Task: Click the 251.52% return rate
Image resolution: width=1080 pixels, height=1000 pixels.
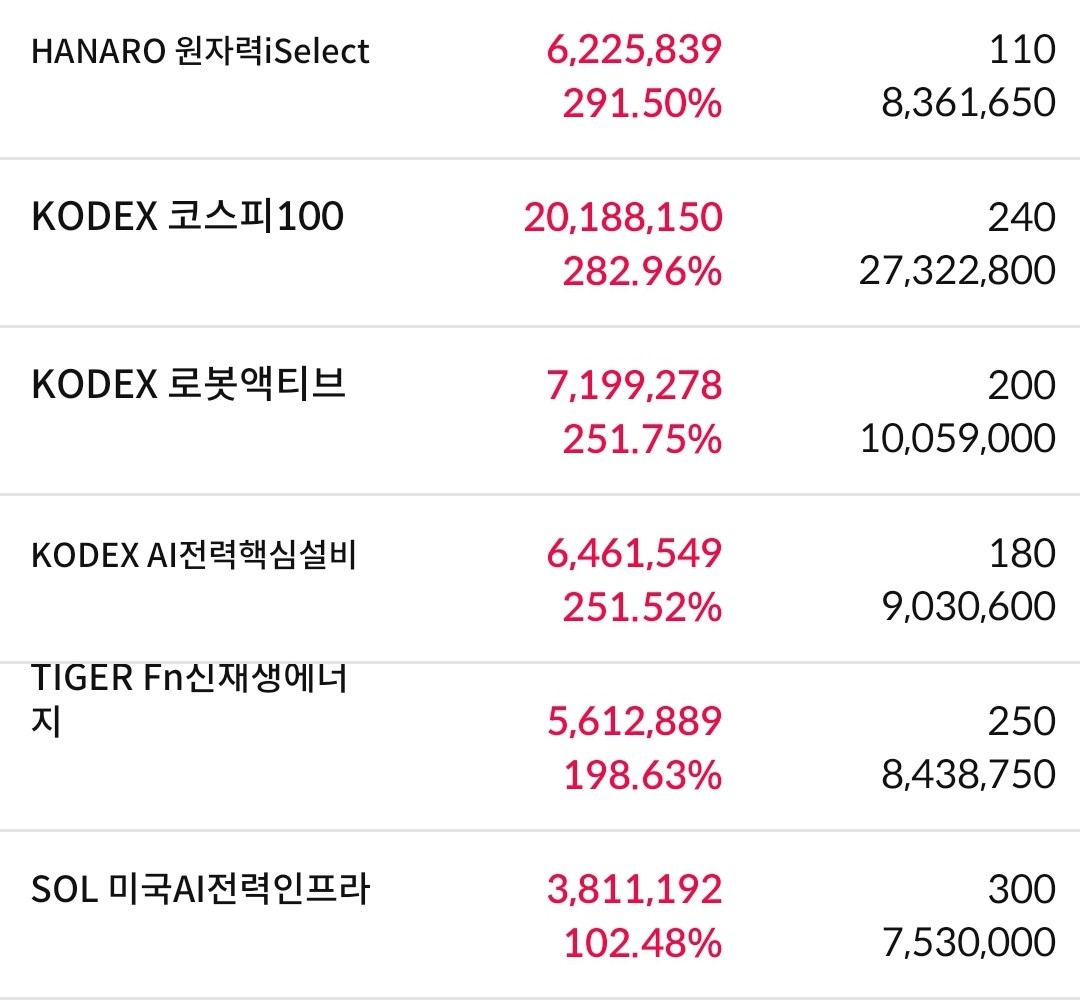Action: click(642, 607)
